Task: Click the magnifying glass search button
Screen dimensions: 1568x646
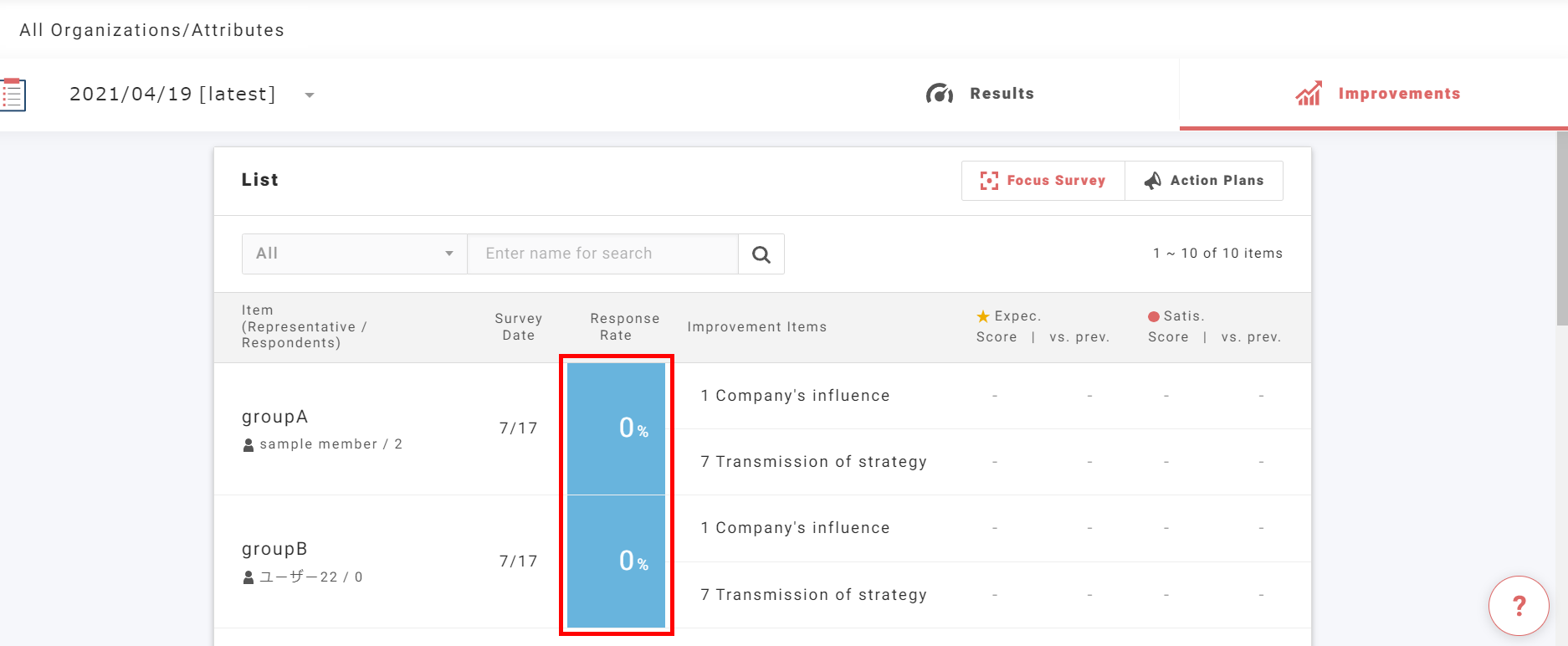Action: (x=761, y=254)
